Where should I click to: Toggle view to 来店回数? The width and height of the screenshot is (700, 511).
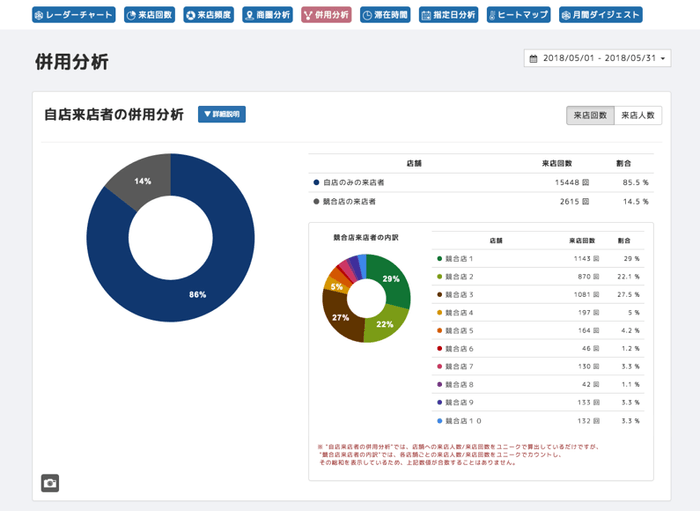point(589,115)
